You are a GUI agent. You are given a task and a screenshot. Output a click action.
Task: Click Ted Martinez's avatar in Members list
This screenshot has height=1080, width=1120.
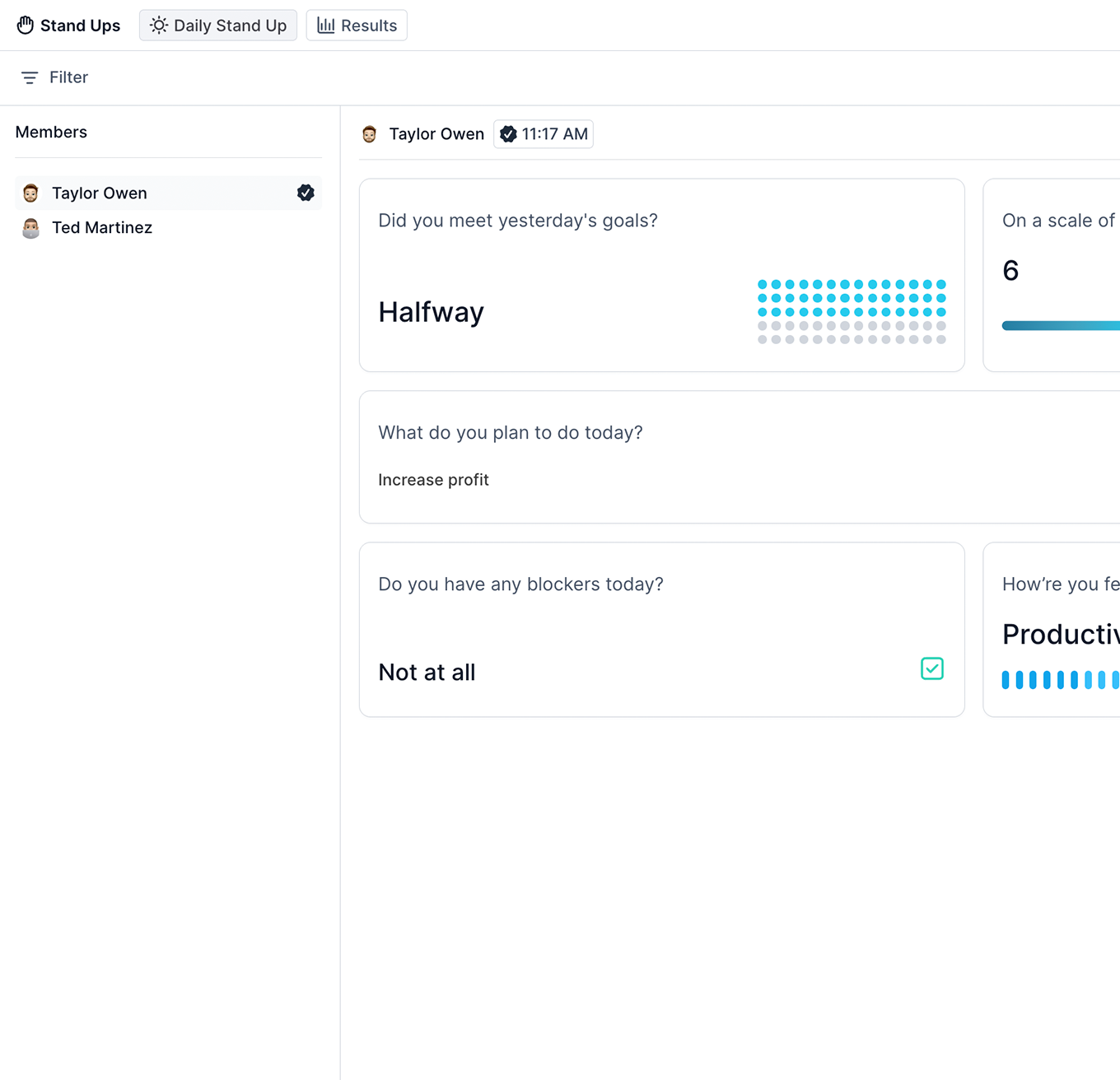tap(30, 228)
